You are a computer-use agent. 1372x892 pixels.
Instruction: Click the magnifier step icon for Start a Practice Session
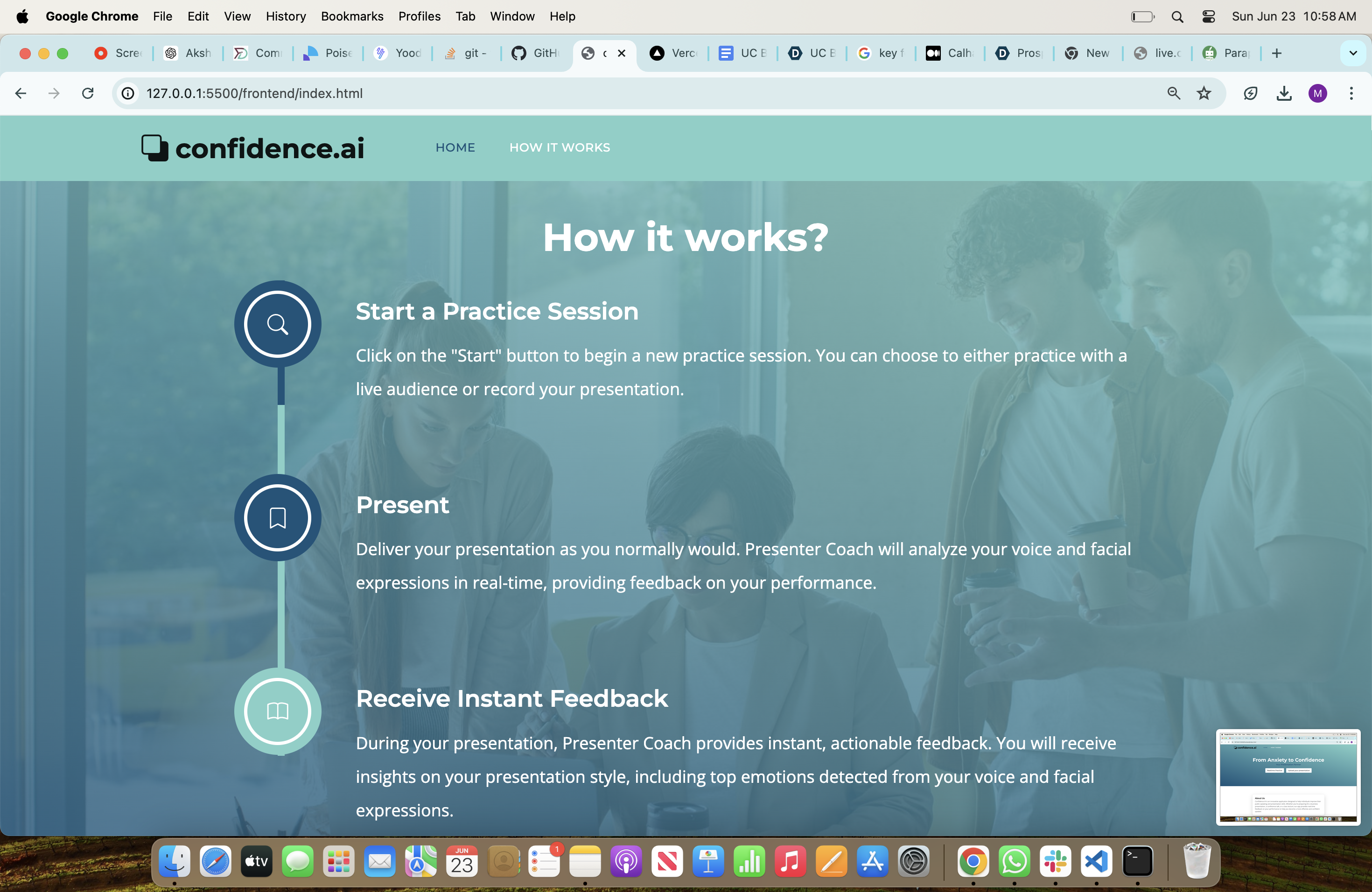277,324
